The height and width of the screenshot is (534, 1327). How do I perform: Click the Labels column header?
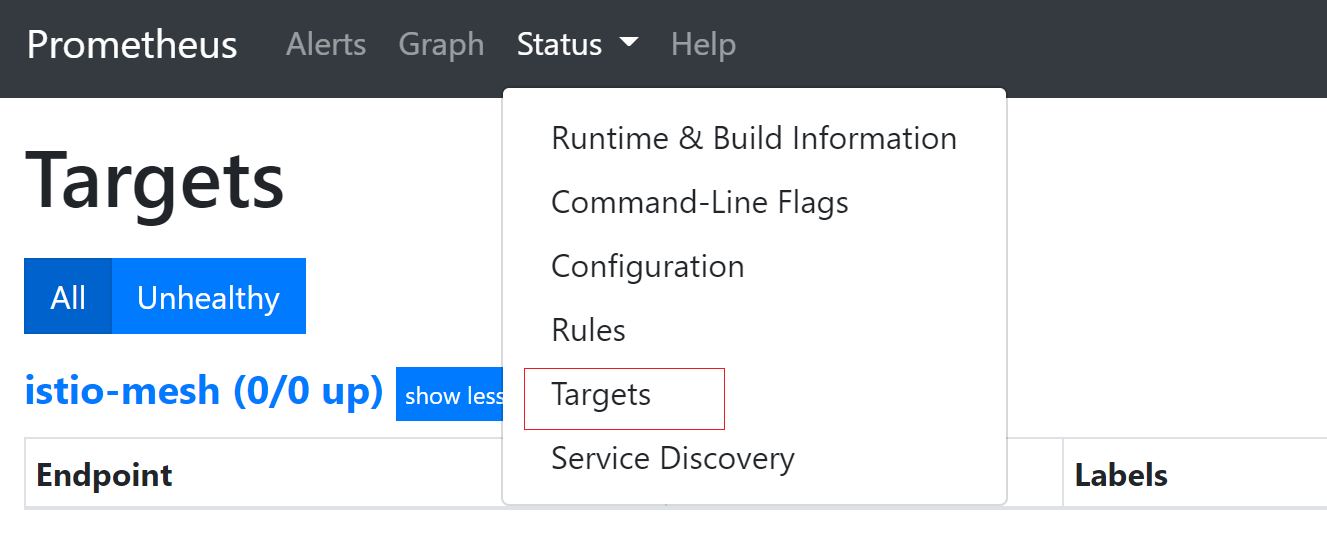pos(1121,474)
